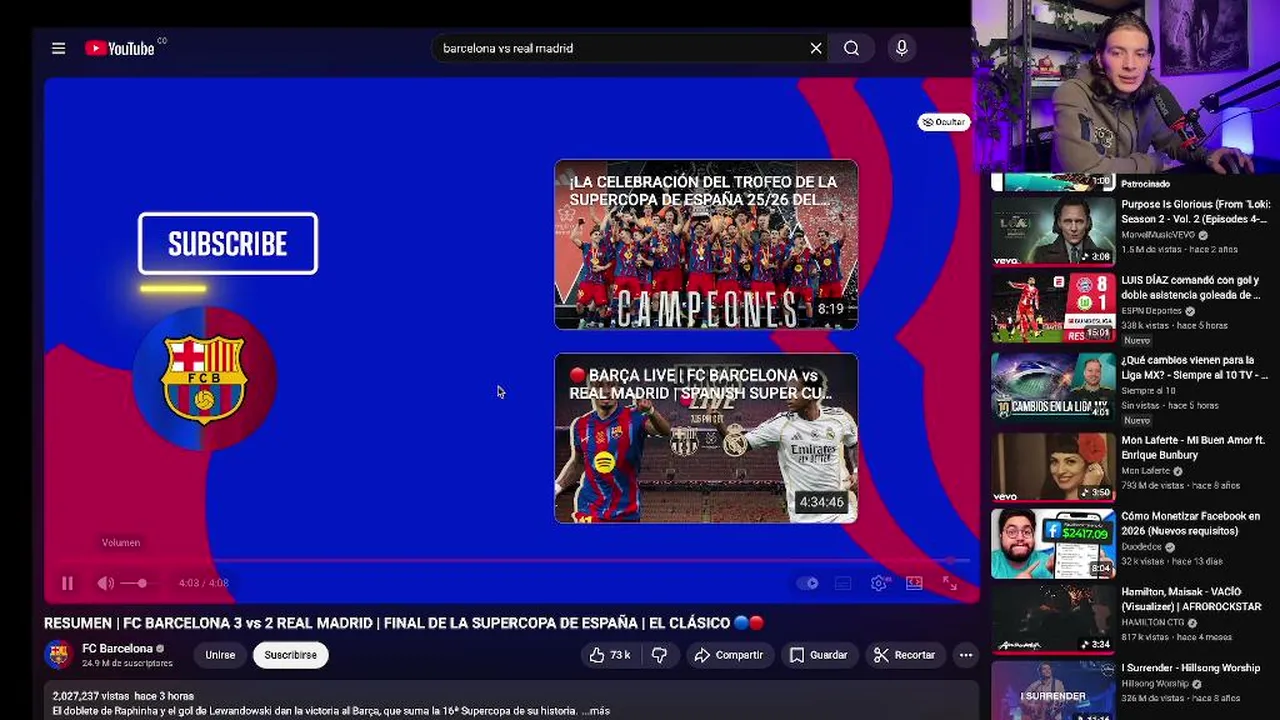Image resolution: width=1280 pixels, height=720 pixels.
Task: Like the video with the thumbs-up 73 k button
Action: [610, 655]
